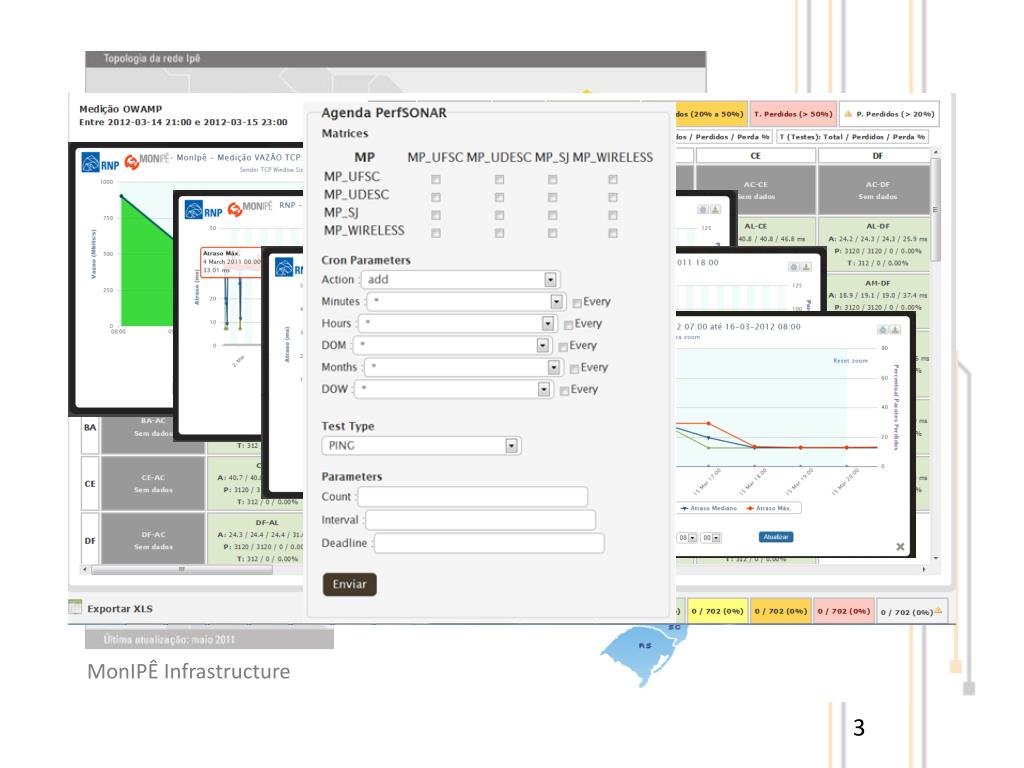Open the 08 hour dropdown under the chart
This screenshot has width=1024, height=768.
(x=686, y=537)
